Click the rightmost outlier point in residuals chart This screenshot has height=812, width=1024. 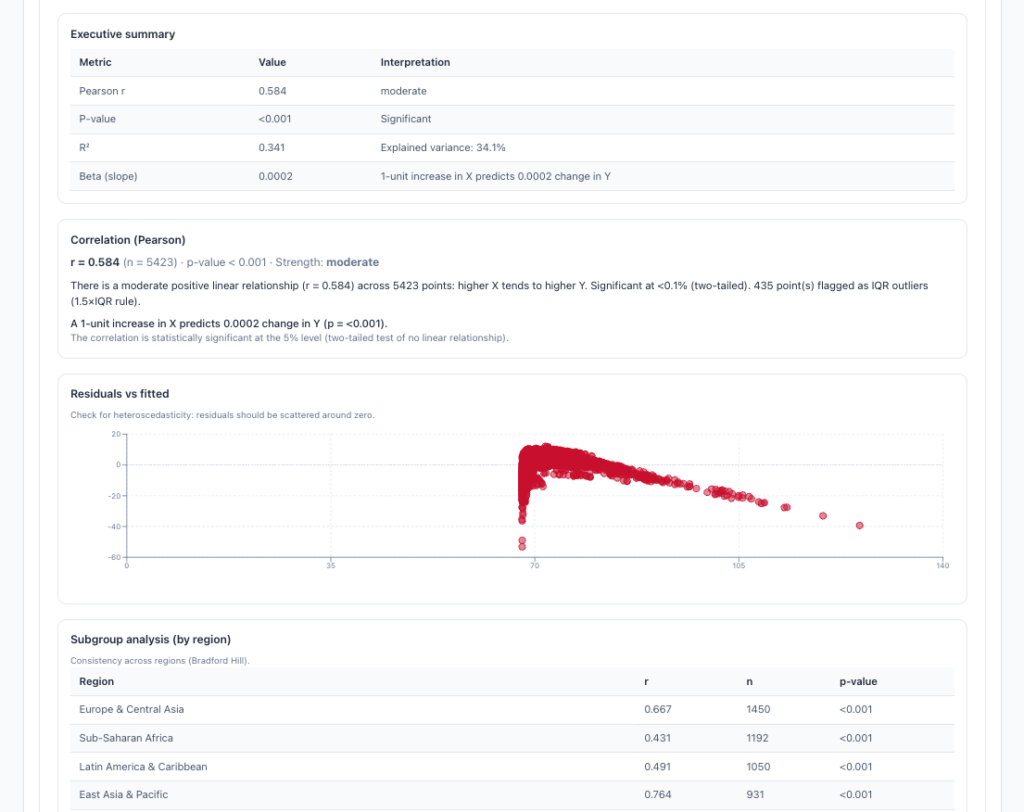(x=860, y=525)
